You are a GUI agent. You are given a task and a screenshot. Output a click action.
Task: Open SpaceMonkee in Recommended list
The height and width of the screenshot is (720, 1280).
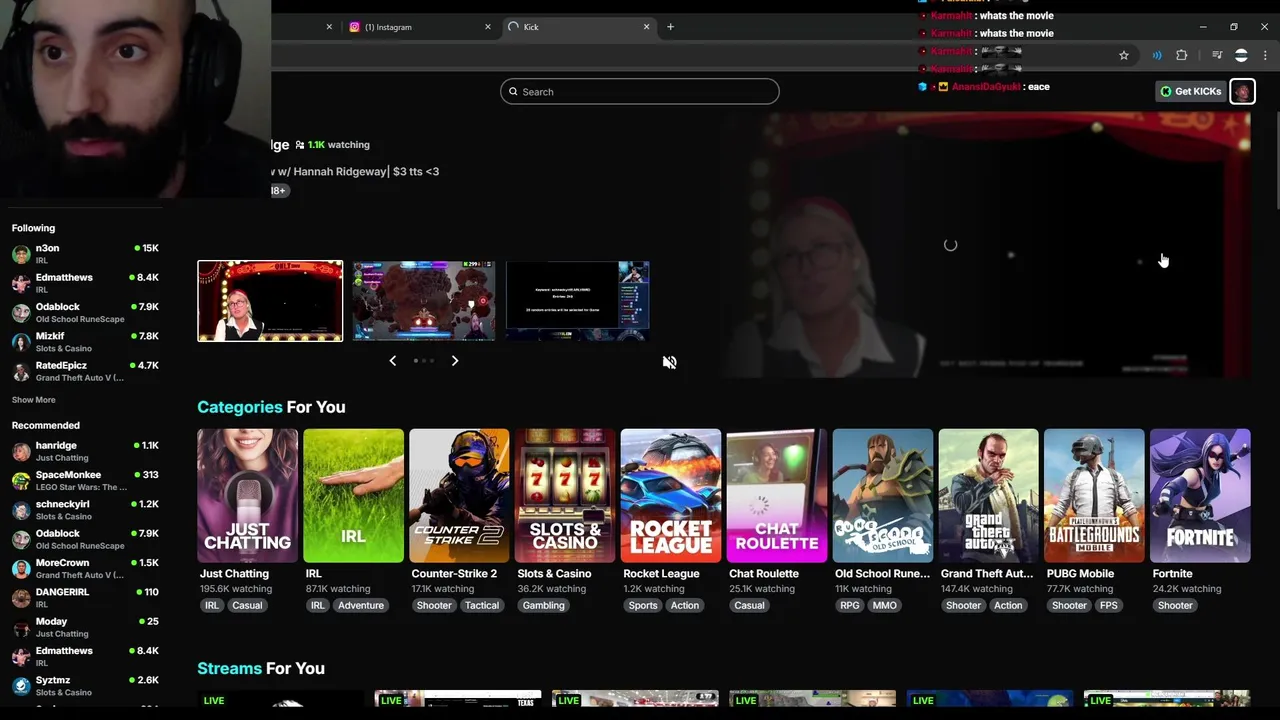tap(85, 480)
